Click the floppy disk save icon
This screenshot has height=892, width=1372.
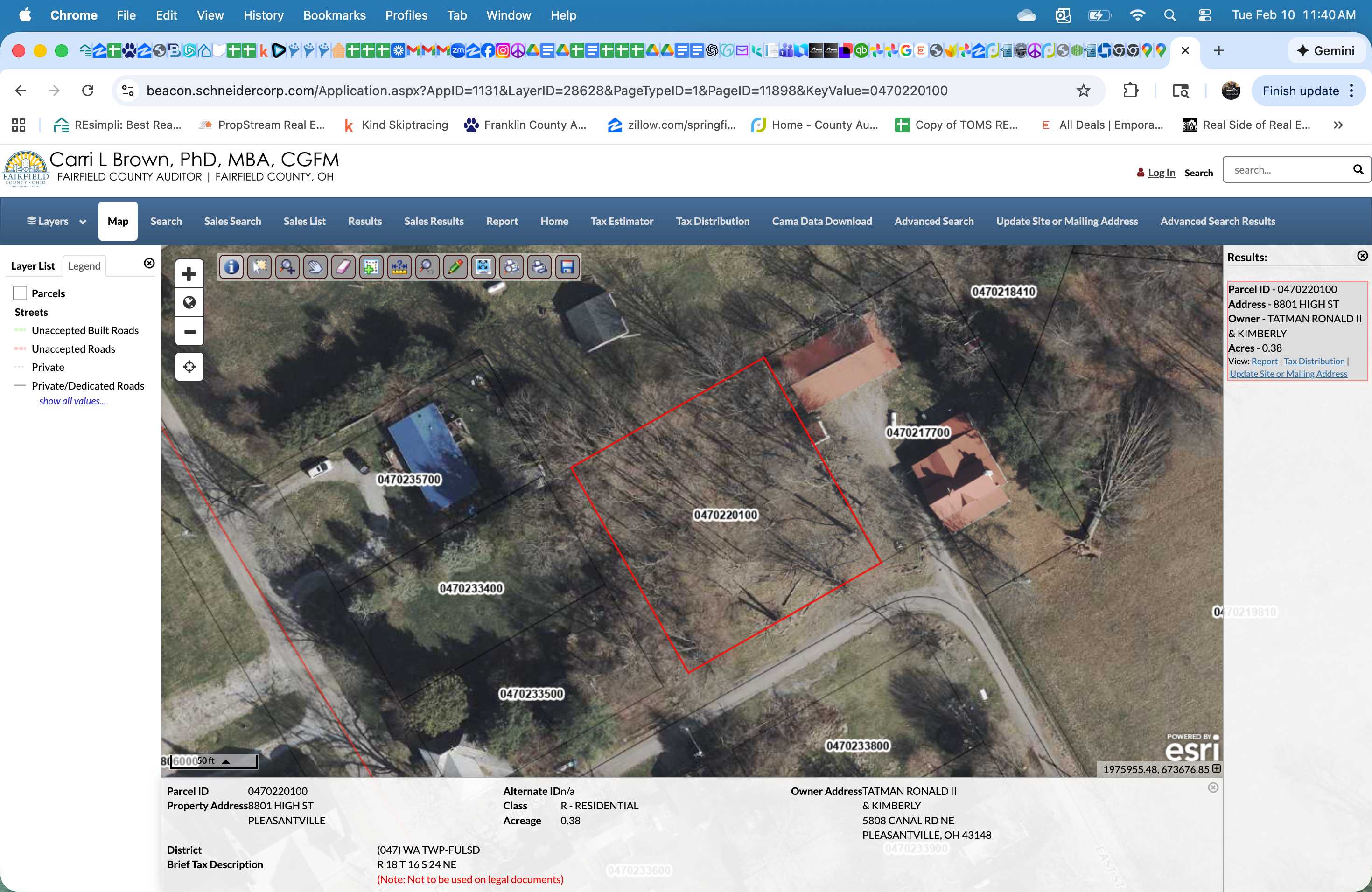[567, 267]
